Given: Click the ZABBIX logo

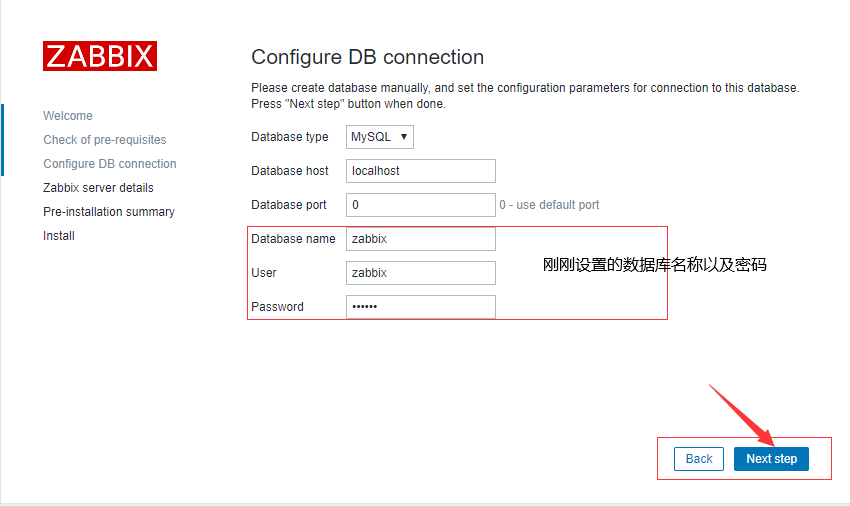Looking at the screenshot, I should point(100,56).
